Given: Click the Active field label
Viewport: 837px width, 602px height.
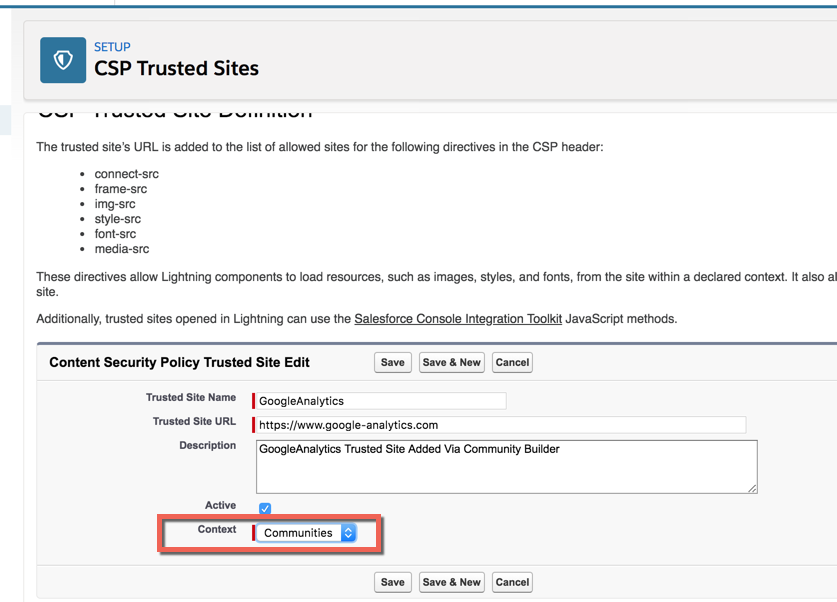Looking at the screenshot, I should click(220, 505).
